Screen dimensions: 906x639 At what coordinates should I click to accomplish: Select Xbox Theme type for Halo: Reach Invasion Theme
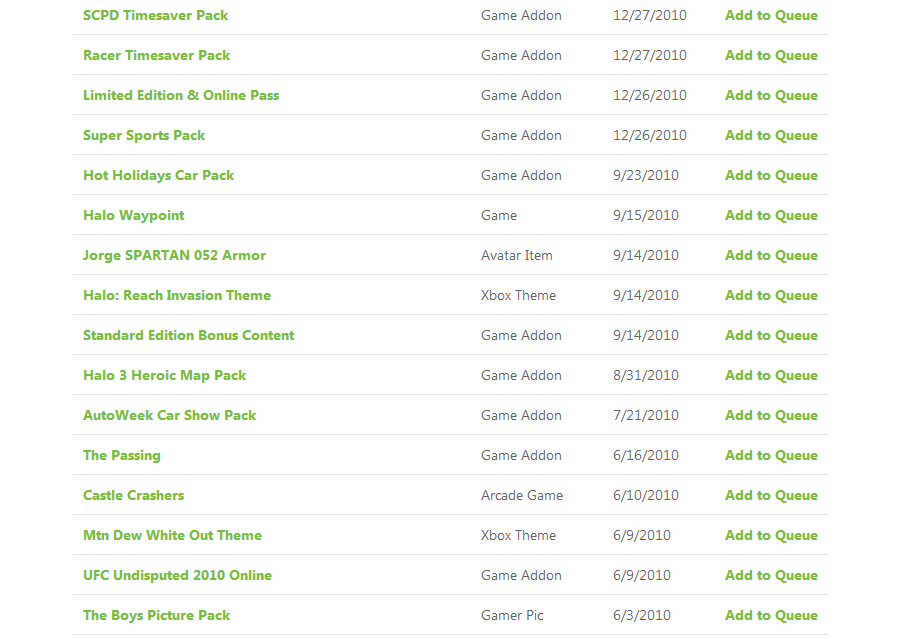(518, 295)
